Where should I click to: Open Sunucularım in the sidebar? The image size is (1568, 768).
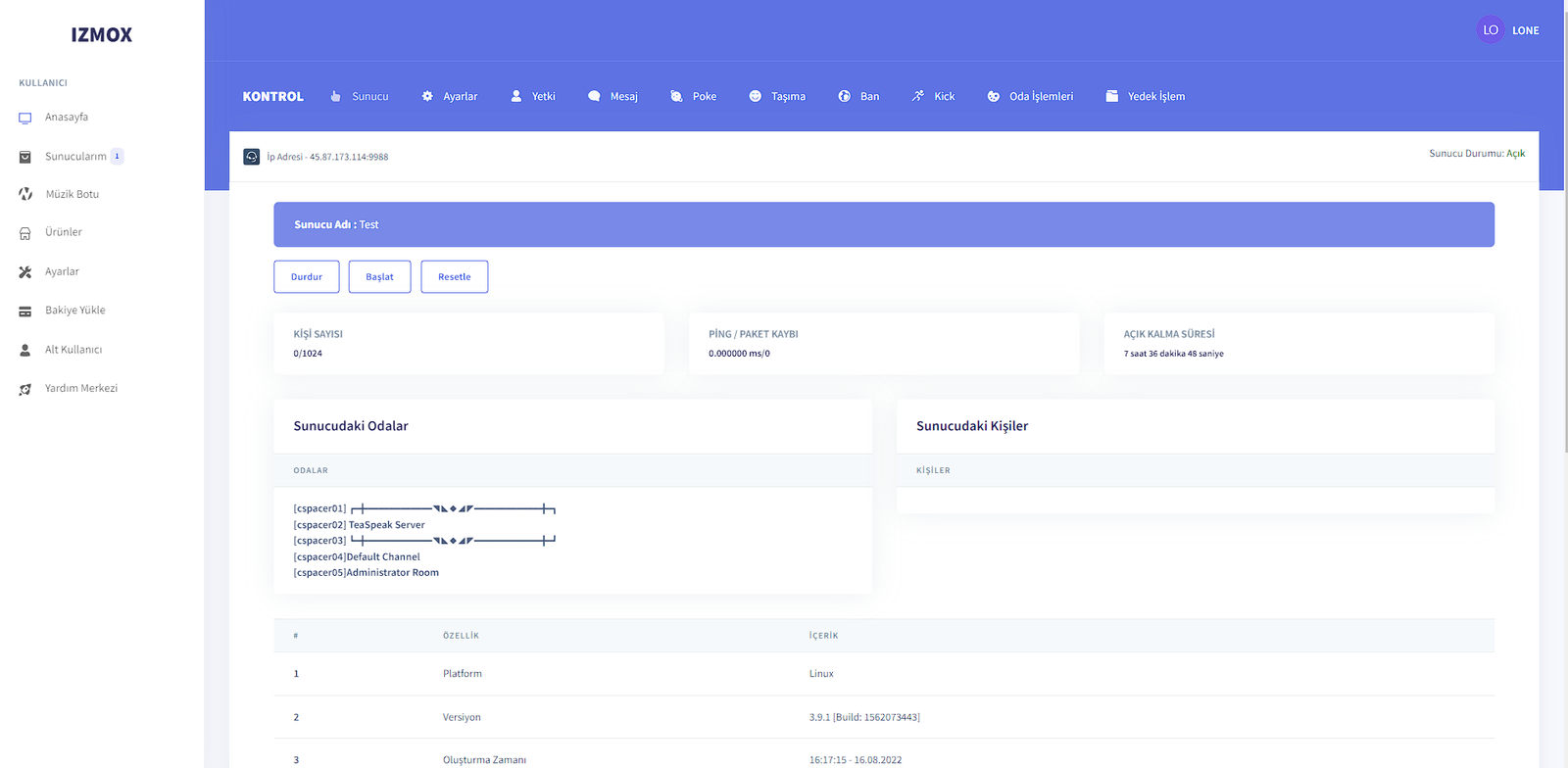coord(75,157)
